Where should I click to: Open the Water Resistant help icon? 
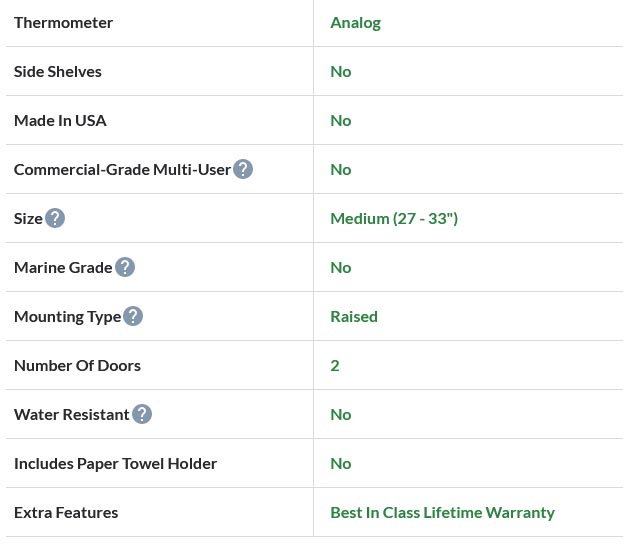[x=142, y=414]
